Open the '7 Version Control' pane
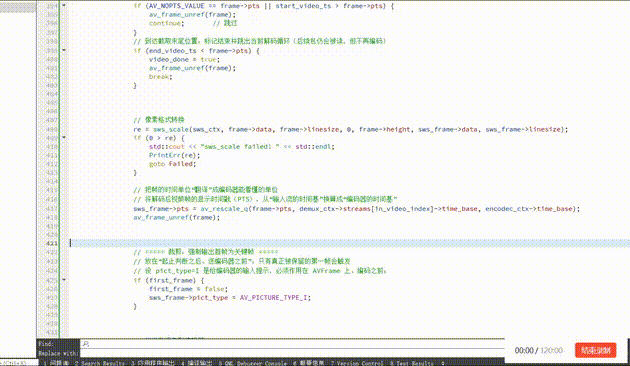This screenshot has width=630, height=366. [357, 363]
